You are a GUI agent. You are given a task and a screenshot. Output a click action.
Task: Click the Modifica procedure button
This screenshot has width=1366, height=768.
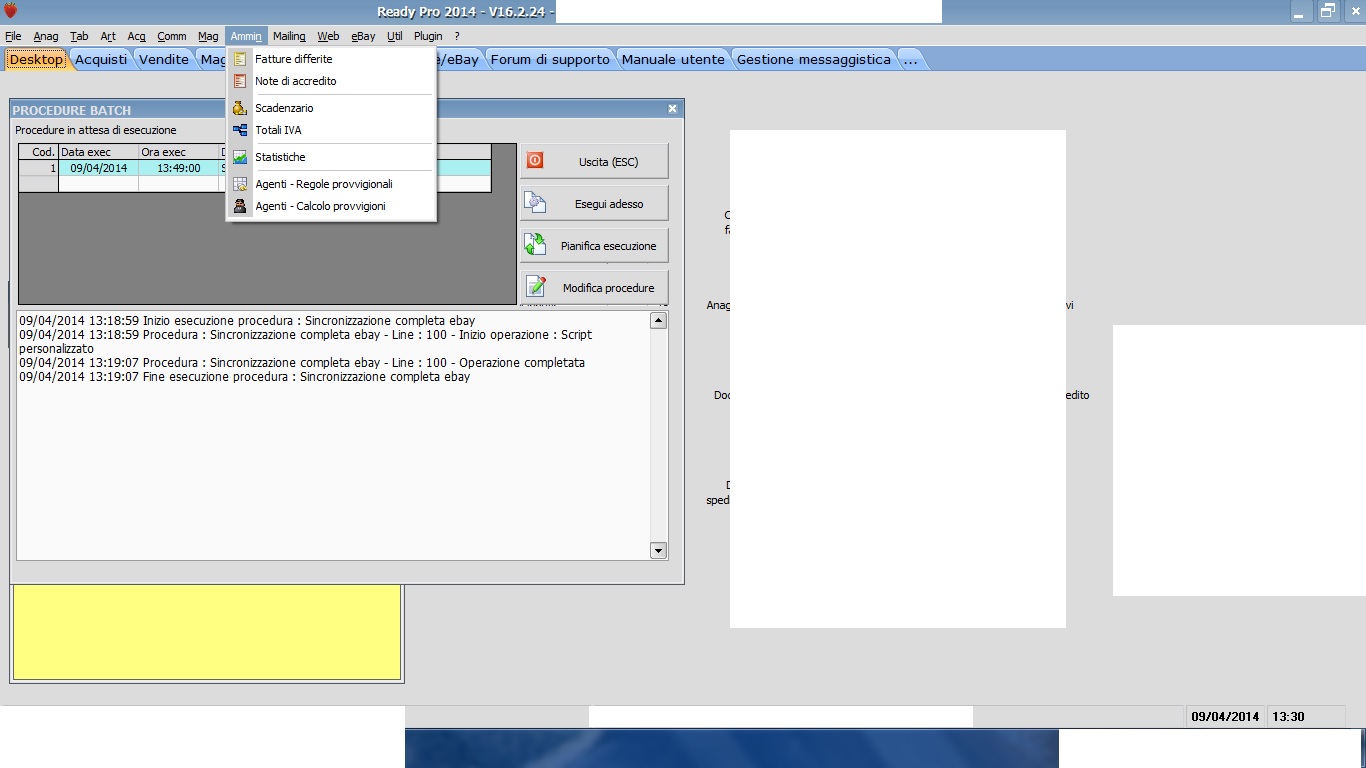coord(594,287)
